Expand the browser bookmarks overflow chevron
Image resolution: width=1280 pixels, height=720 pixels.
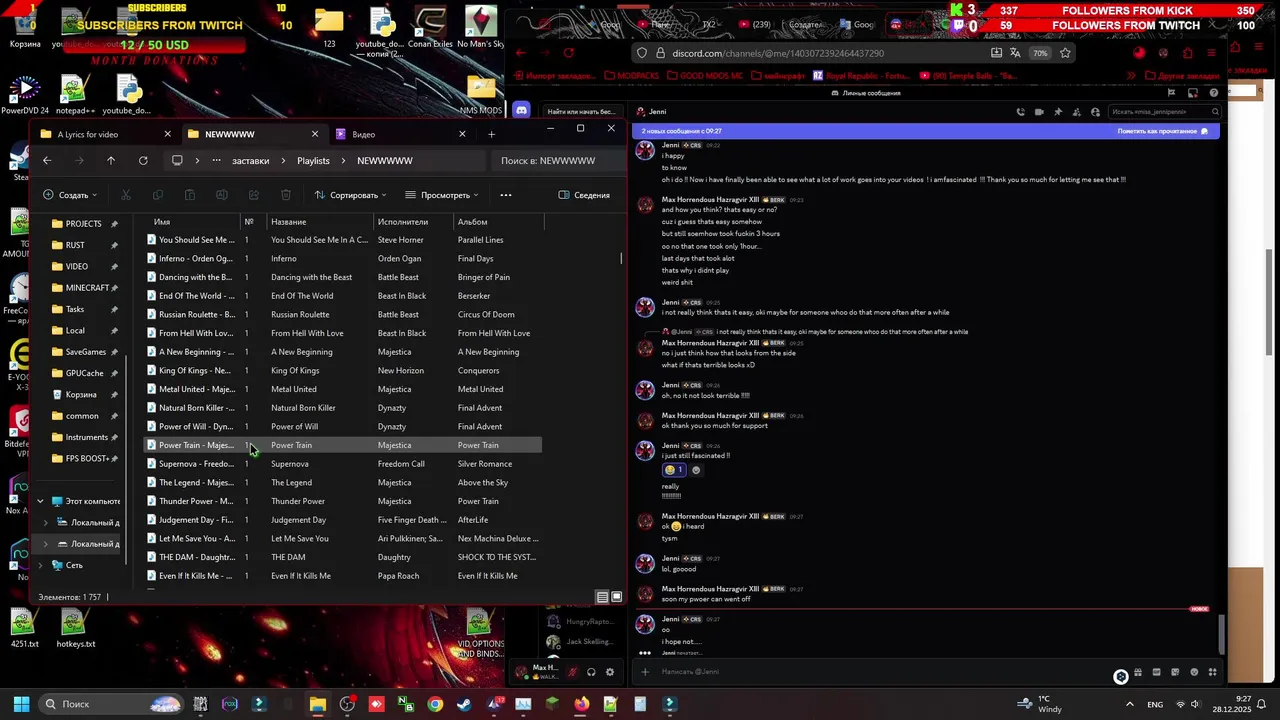click(x=1131, y=75)
